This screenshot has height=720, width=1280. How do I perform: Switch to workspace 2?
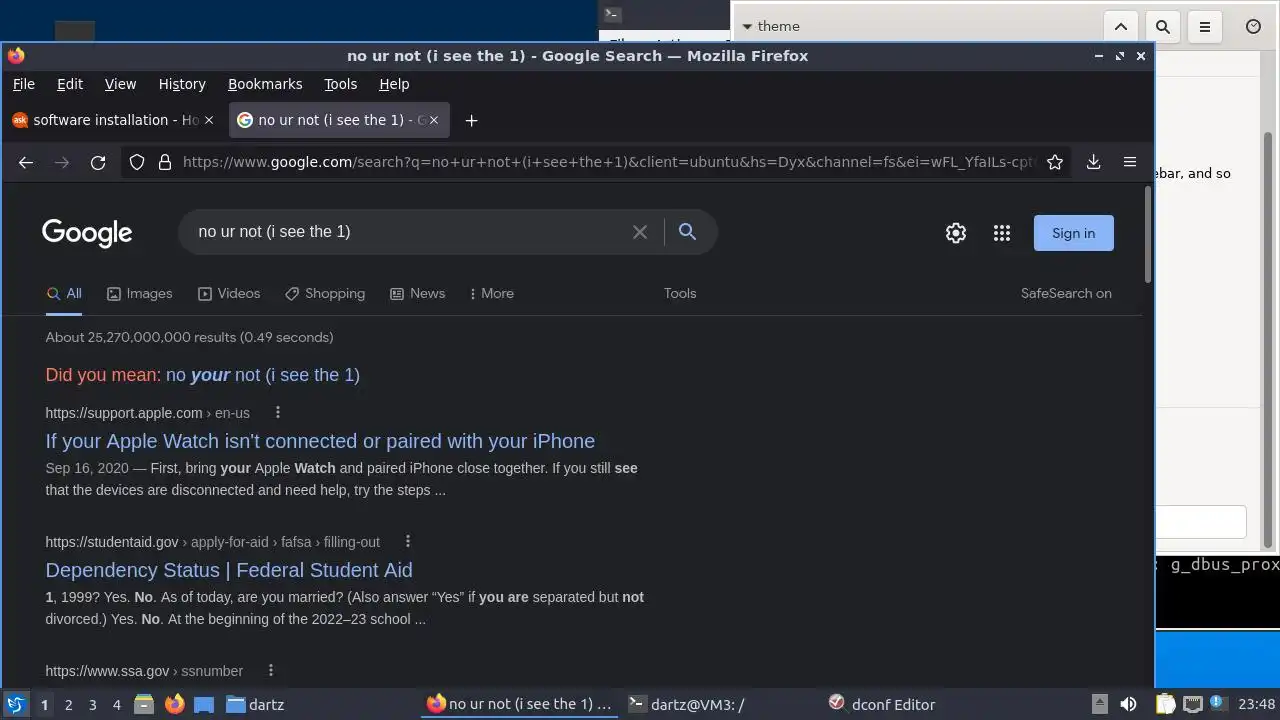pos(68,704)
